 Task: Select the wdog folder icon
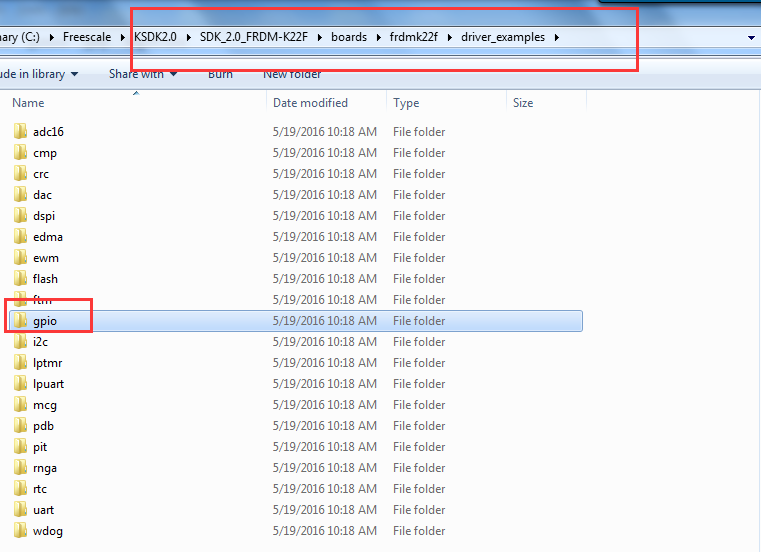coord(20,531)
